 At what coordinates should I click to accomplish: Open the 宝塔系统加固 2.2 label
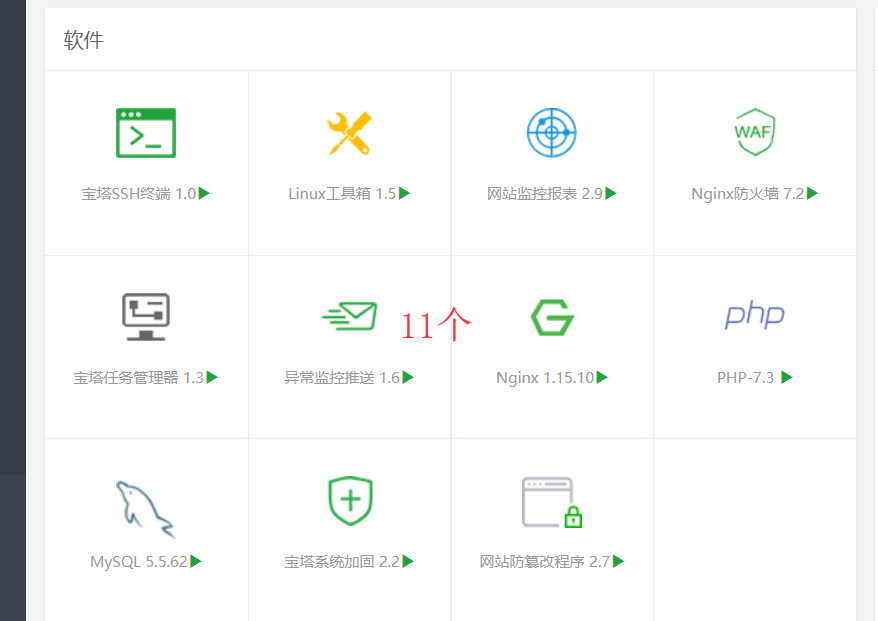pyautogui.click(x=342, y=562)
